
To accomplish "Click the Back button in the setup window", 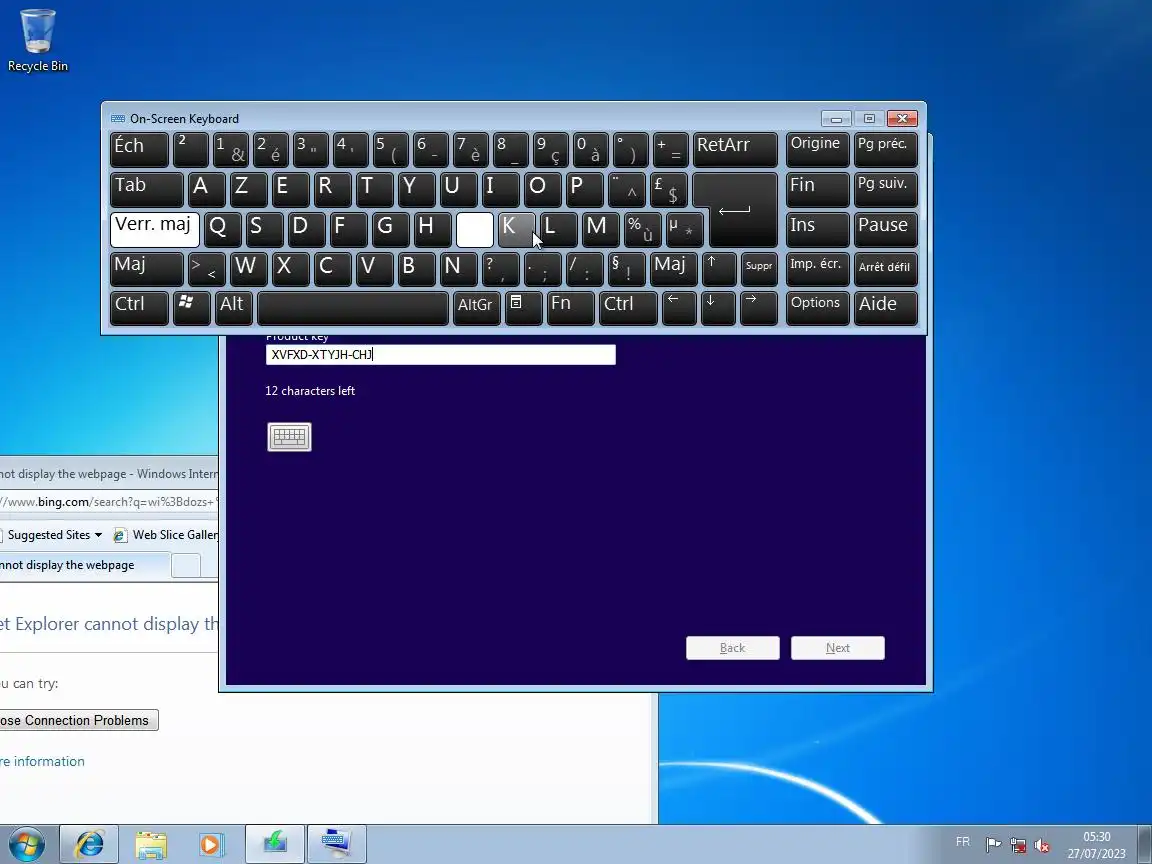I will [x=732, y=648].
